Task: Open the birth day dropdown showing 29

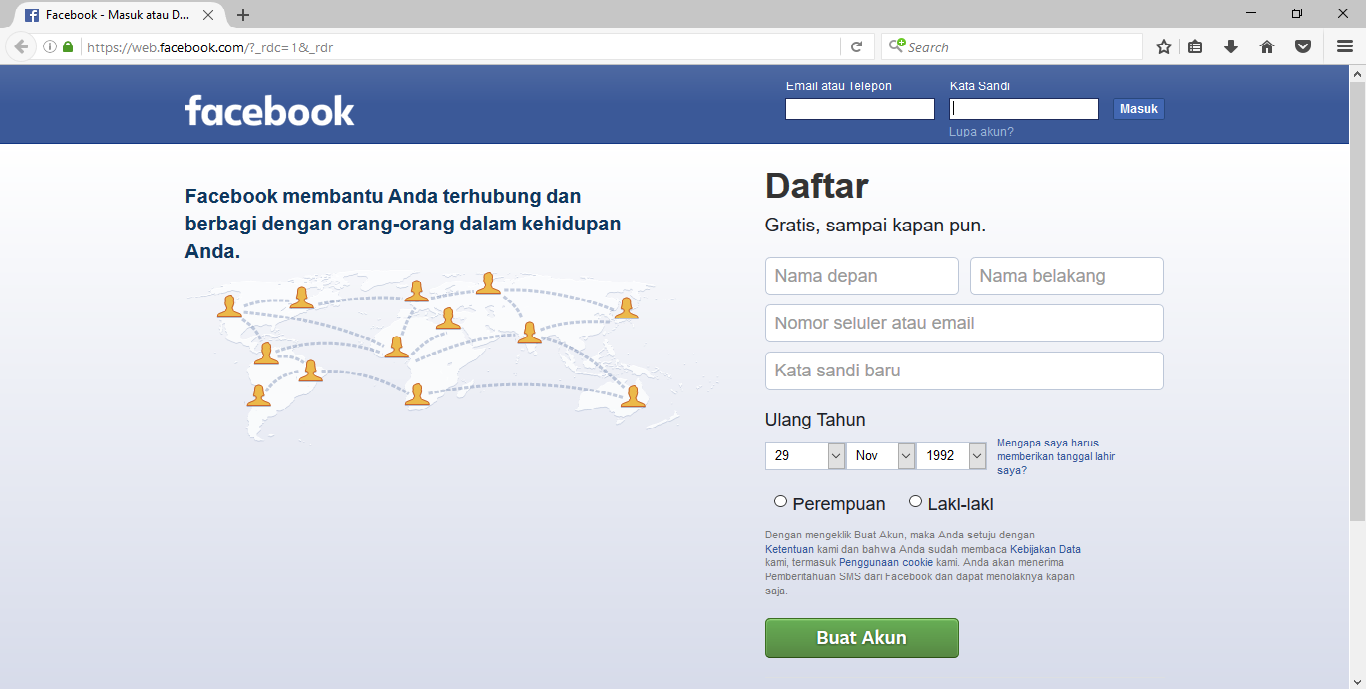Action: [804, 455]
